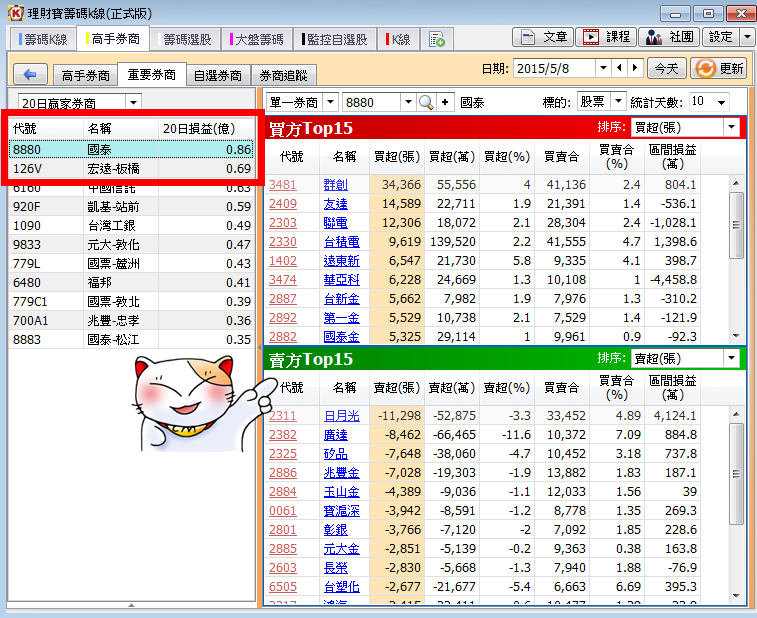This screenshot has width=757, height=618.
Task: Open stock name link 友達
Action: [336, 204]
